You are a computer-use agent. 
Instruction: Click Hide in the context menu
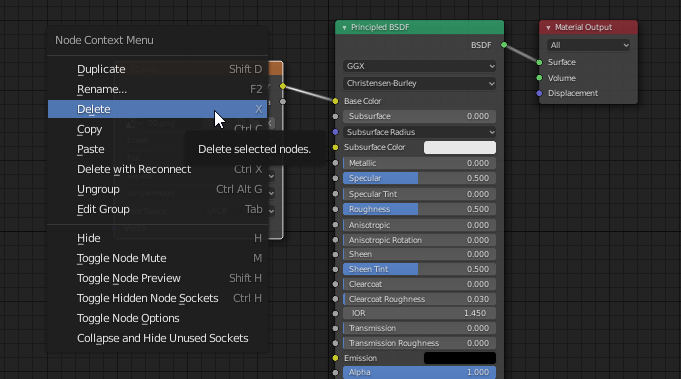157,238
